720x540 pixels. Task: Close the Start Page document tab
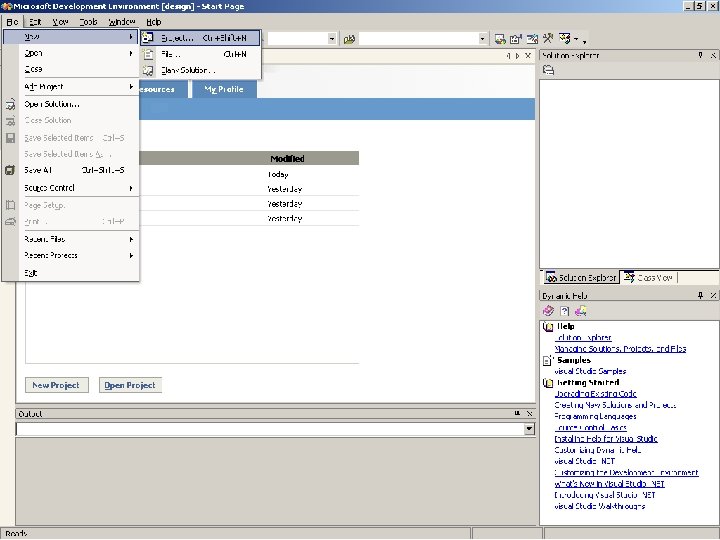[528, 56]
